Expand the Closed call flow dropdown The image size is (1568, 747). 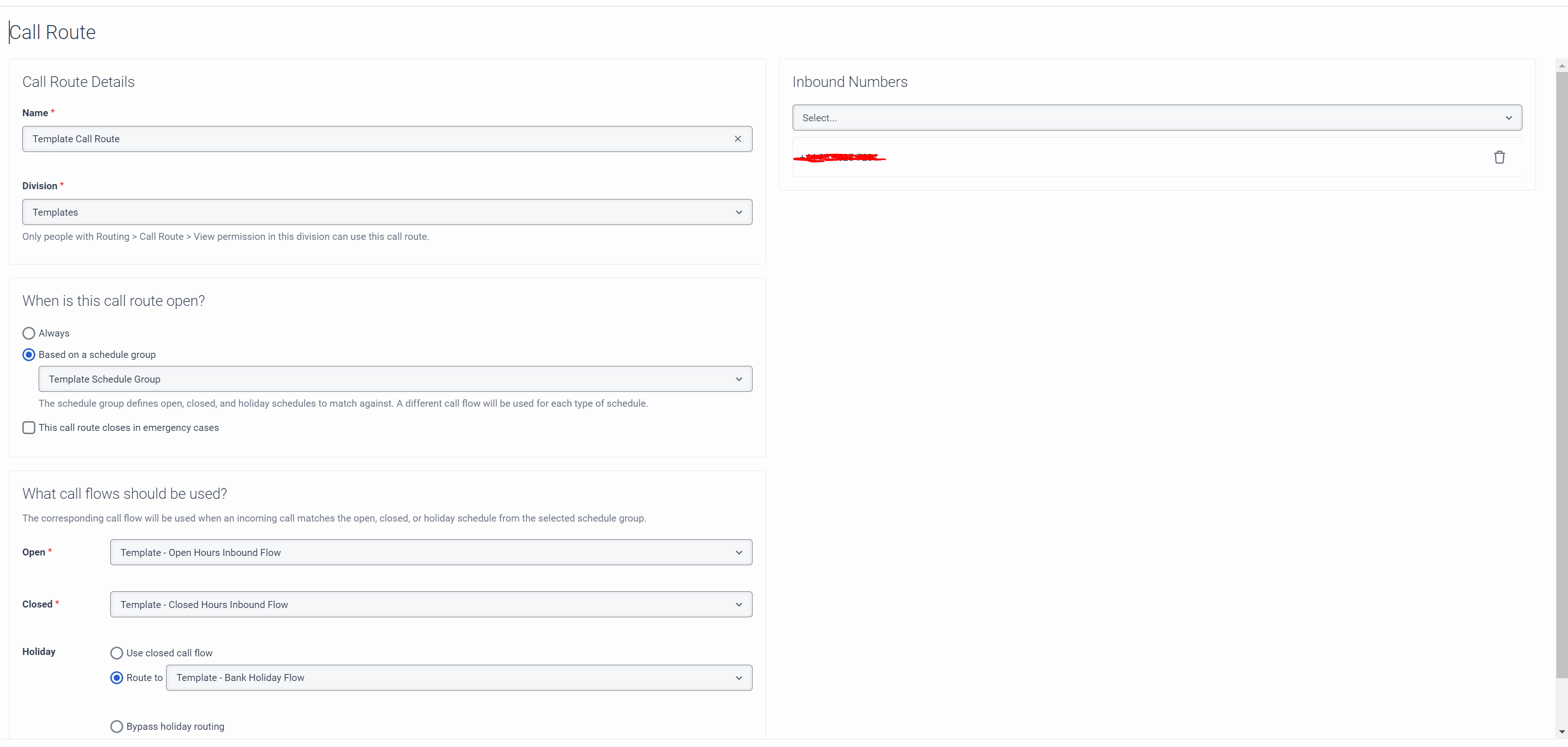pos(430,604)
